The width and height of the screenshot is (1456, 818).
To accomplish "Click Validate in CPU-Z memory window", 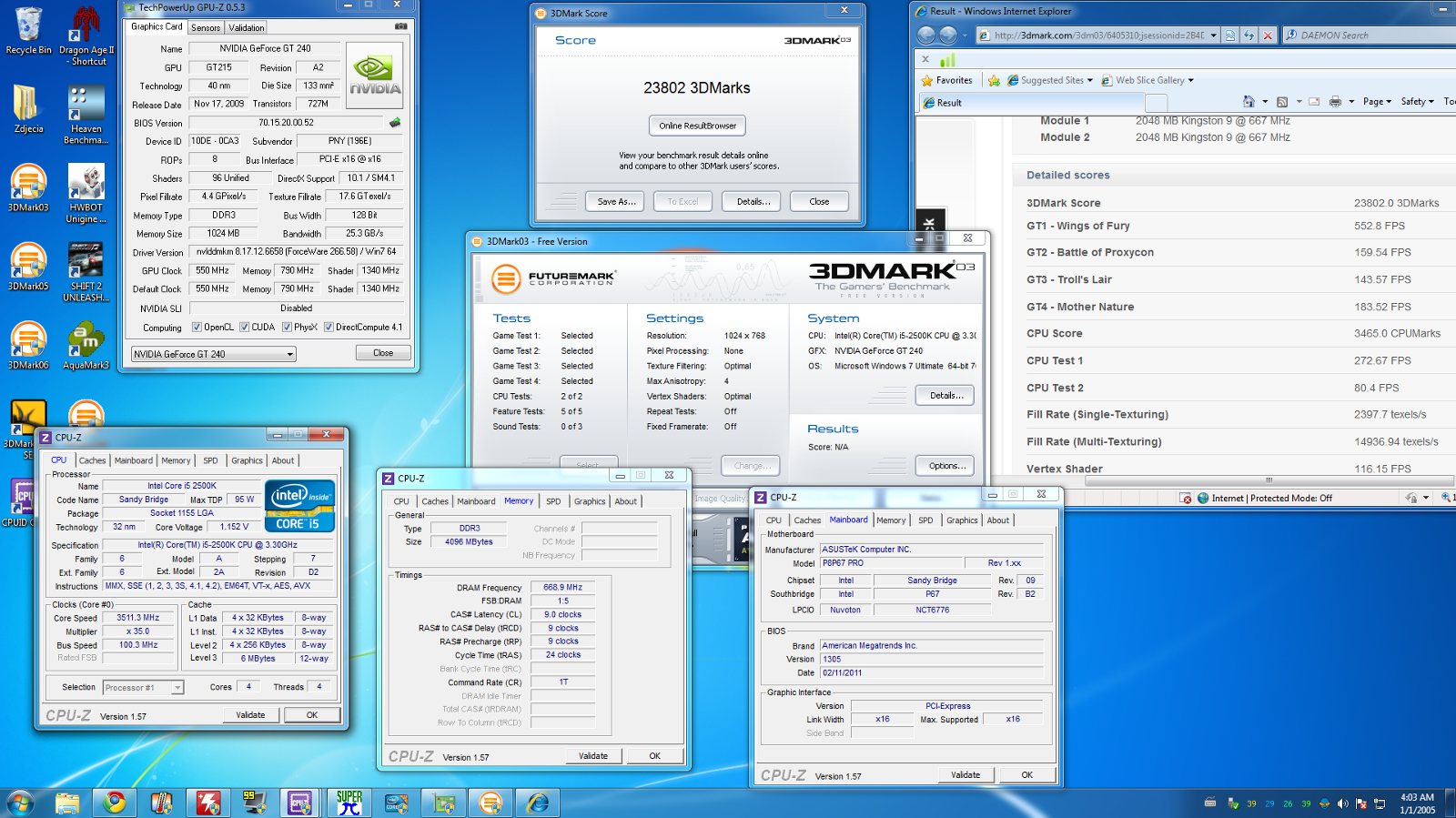I will pyautogui.click(x=593, y=756).
